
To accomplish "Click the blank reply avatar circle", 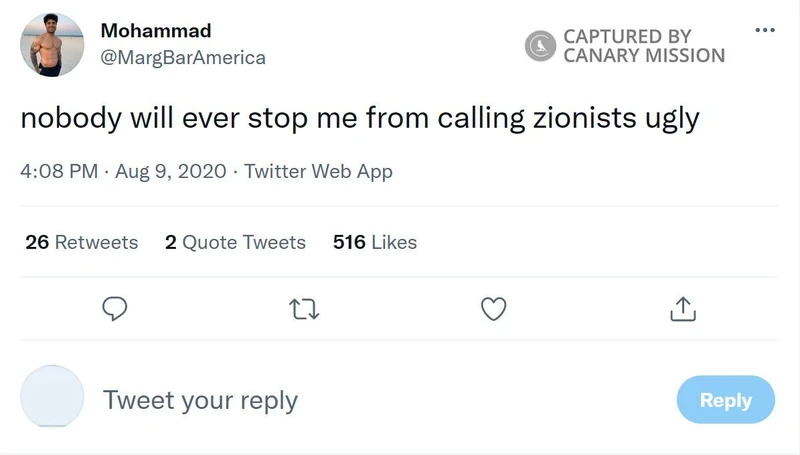I will pos(52,399).
